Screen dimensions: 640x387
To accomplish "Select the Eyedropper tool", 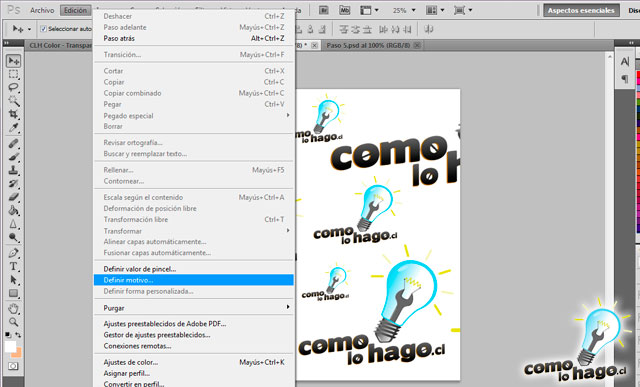I will click(13, 127).
